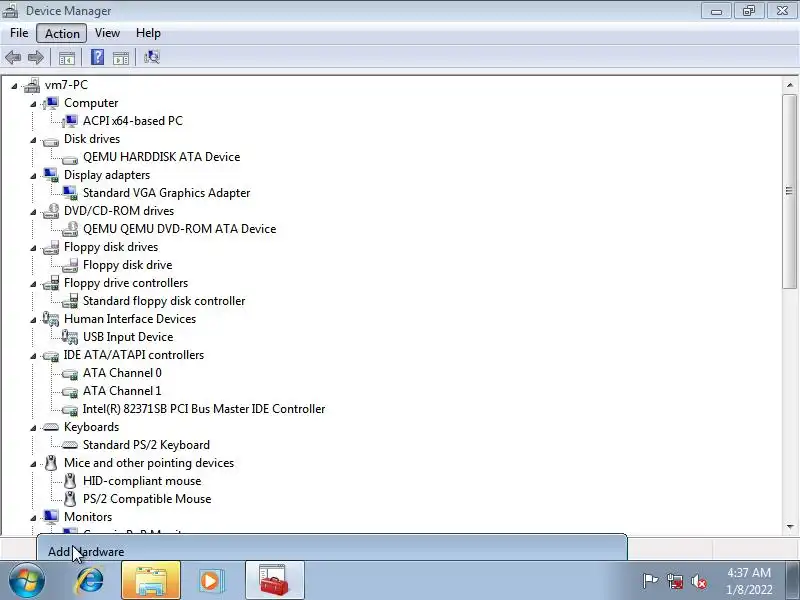Click the Forward arrow toolbar icon
This screenshot has width=800, height=600.
pyautogui.click(x=35, y=57)
